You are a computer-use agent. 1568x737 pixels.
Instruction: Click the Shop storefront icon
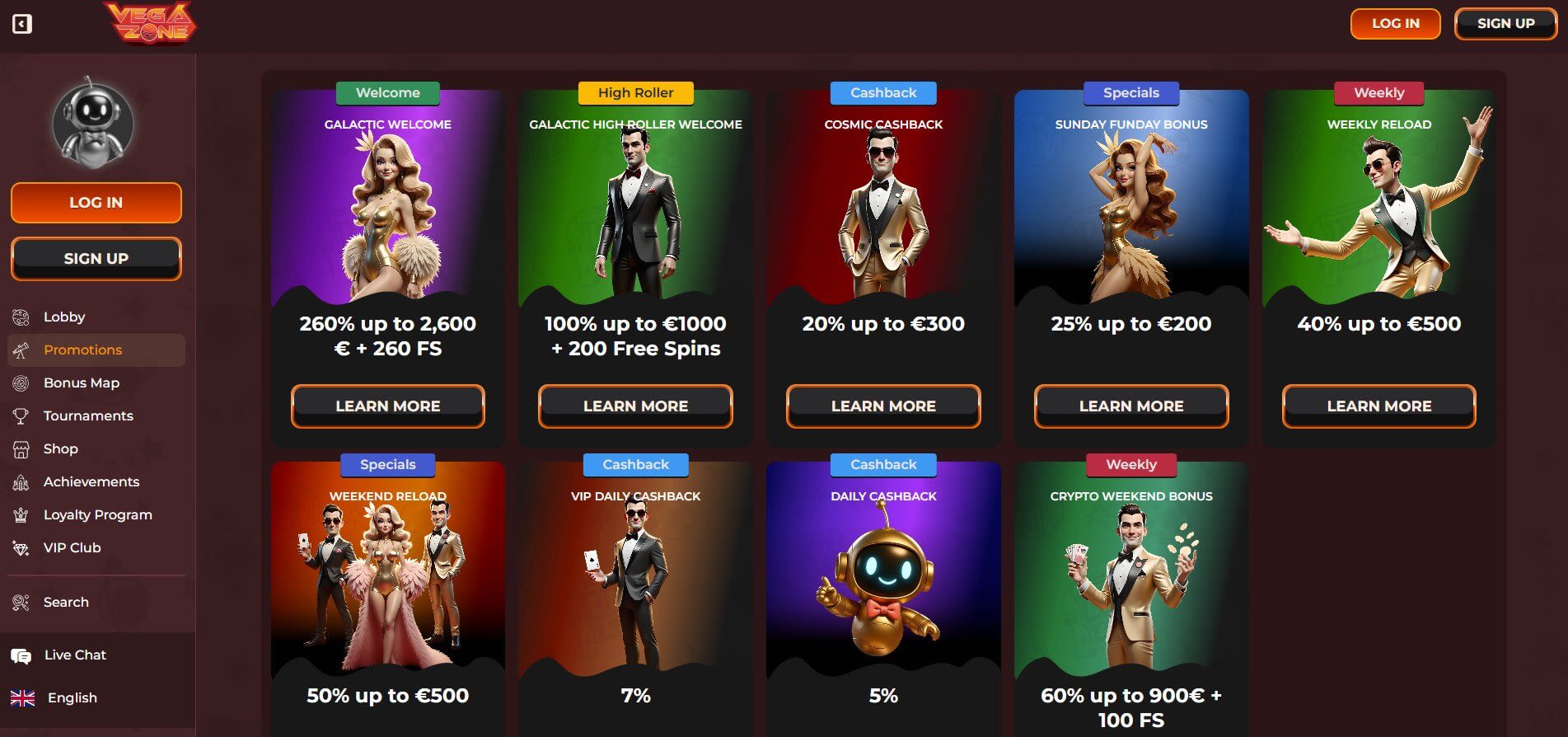click(21, 448)
